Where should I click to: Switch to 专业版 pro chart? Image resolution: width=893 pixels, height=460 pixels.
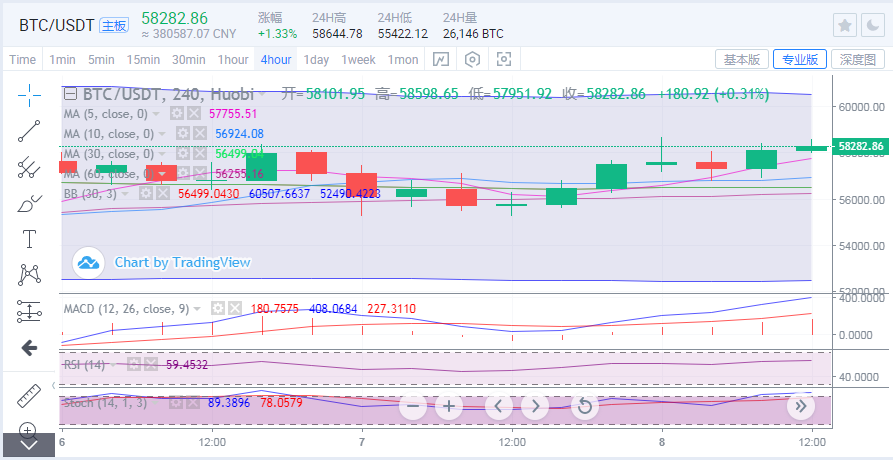coord(800,59)
